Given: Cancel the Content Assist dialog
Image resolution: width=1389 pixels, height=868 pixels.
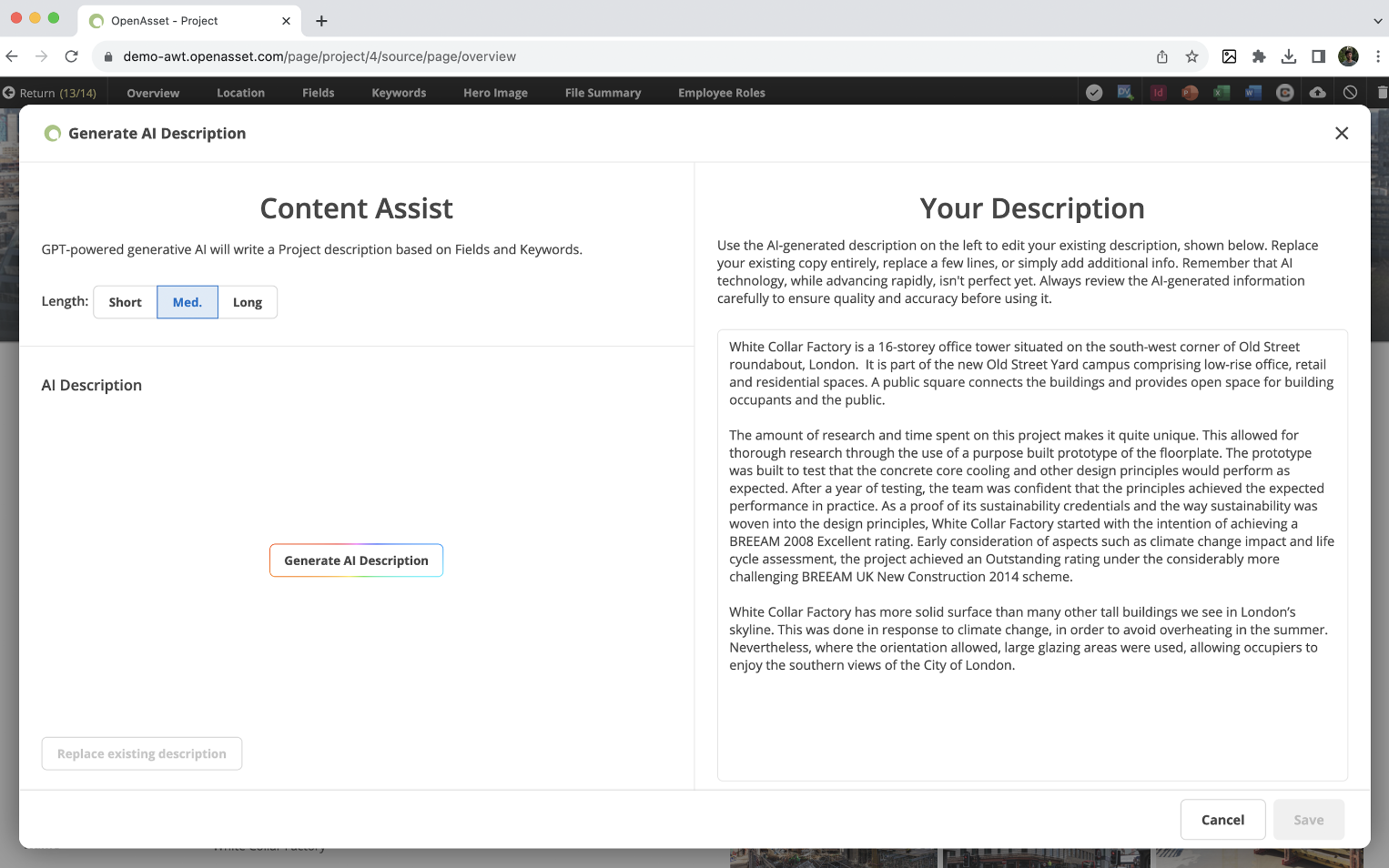Looking at the screenshot, I should point(1222,819).
